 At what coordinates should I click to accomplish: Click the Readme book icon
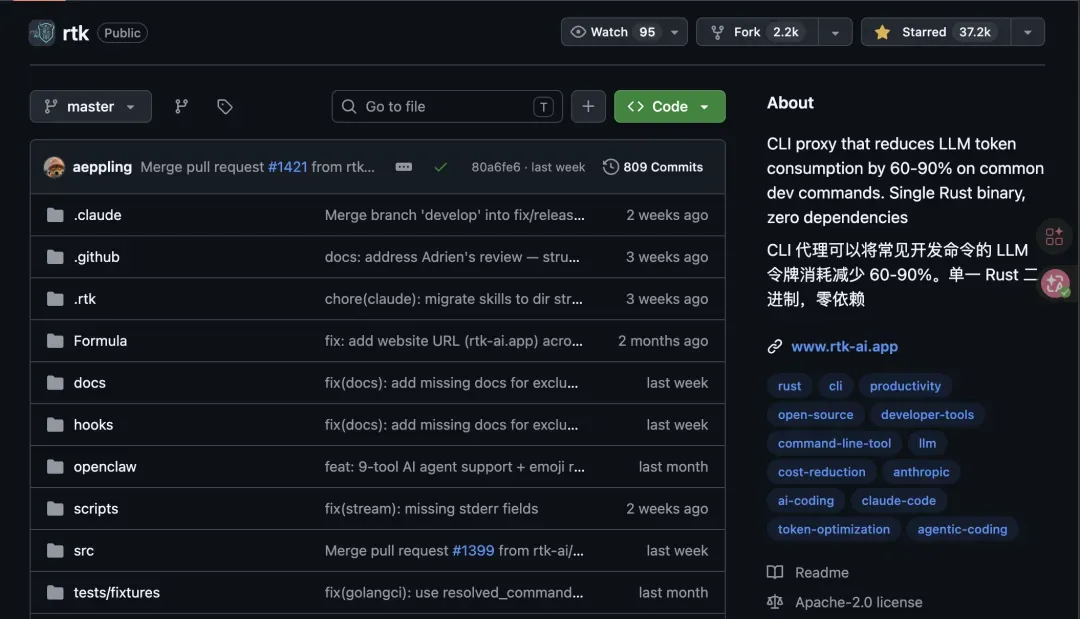(775, 573)
